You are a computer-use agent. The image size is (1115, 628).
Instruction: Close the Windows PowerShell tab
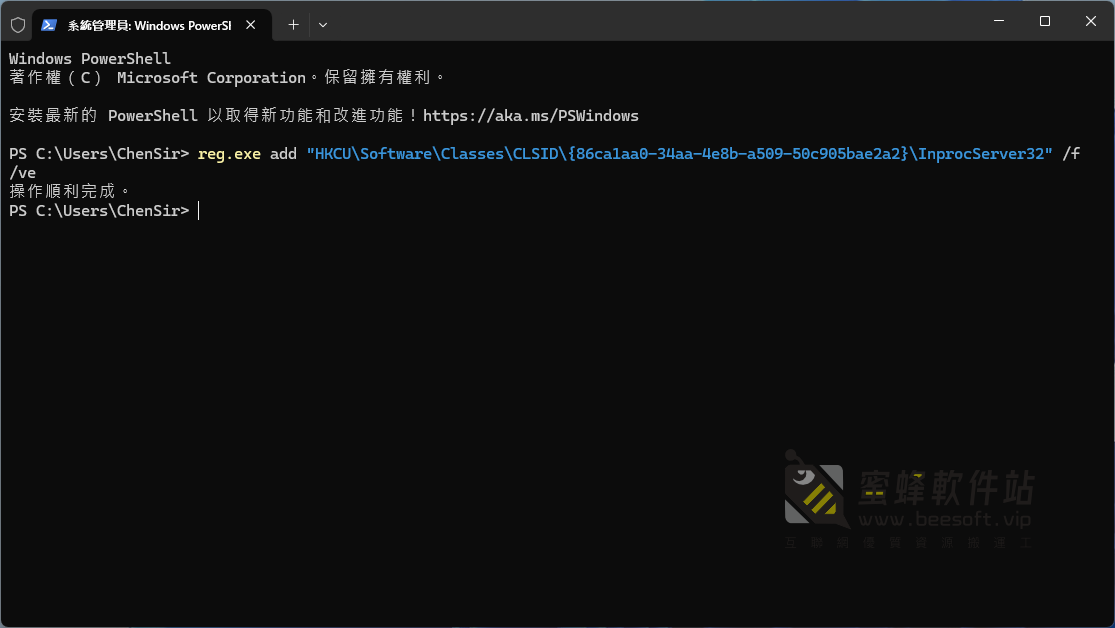250,25
